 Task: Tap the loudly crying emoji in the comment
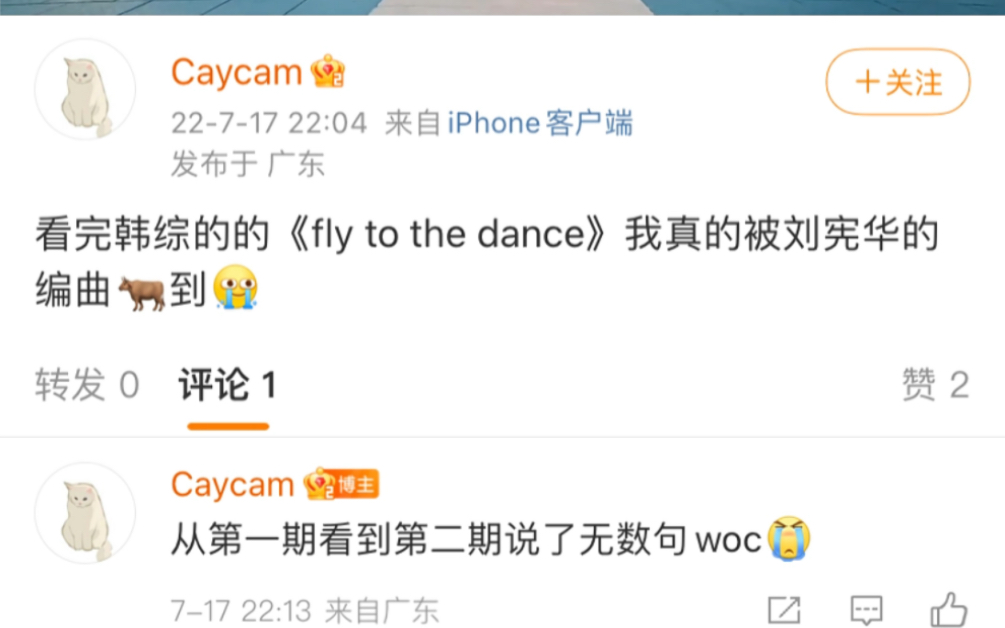click(x=789, y=538)
